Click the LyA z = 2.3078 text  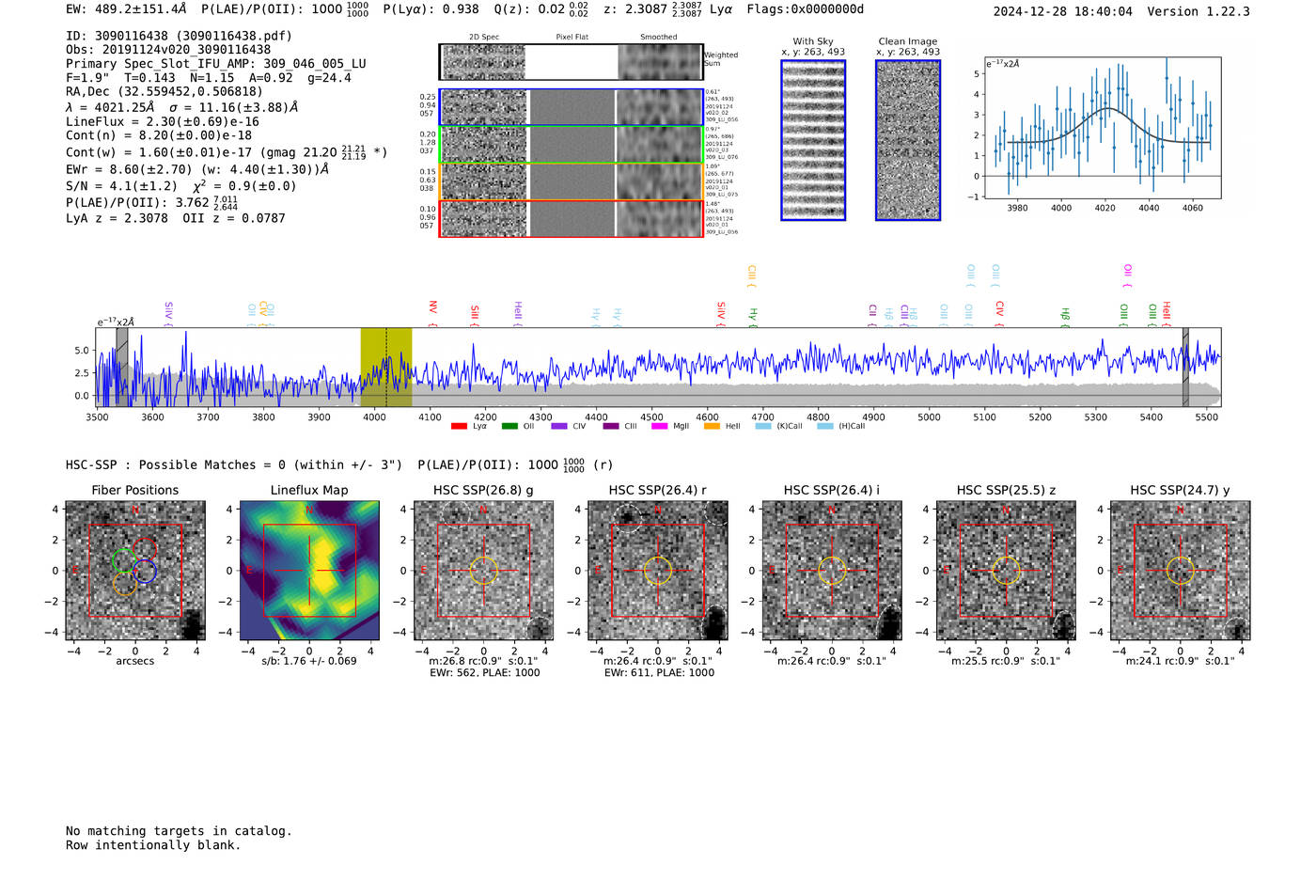117,218
